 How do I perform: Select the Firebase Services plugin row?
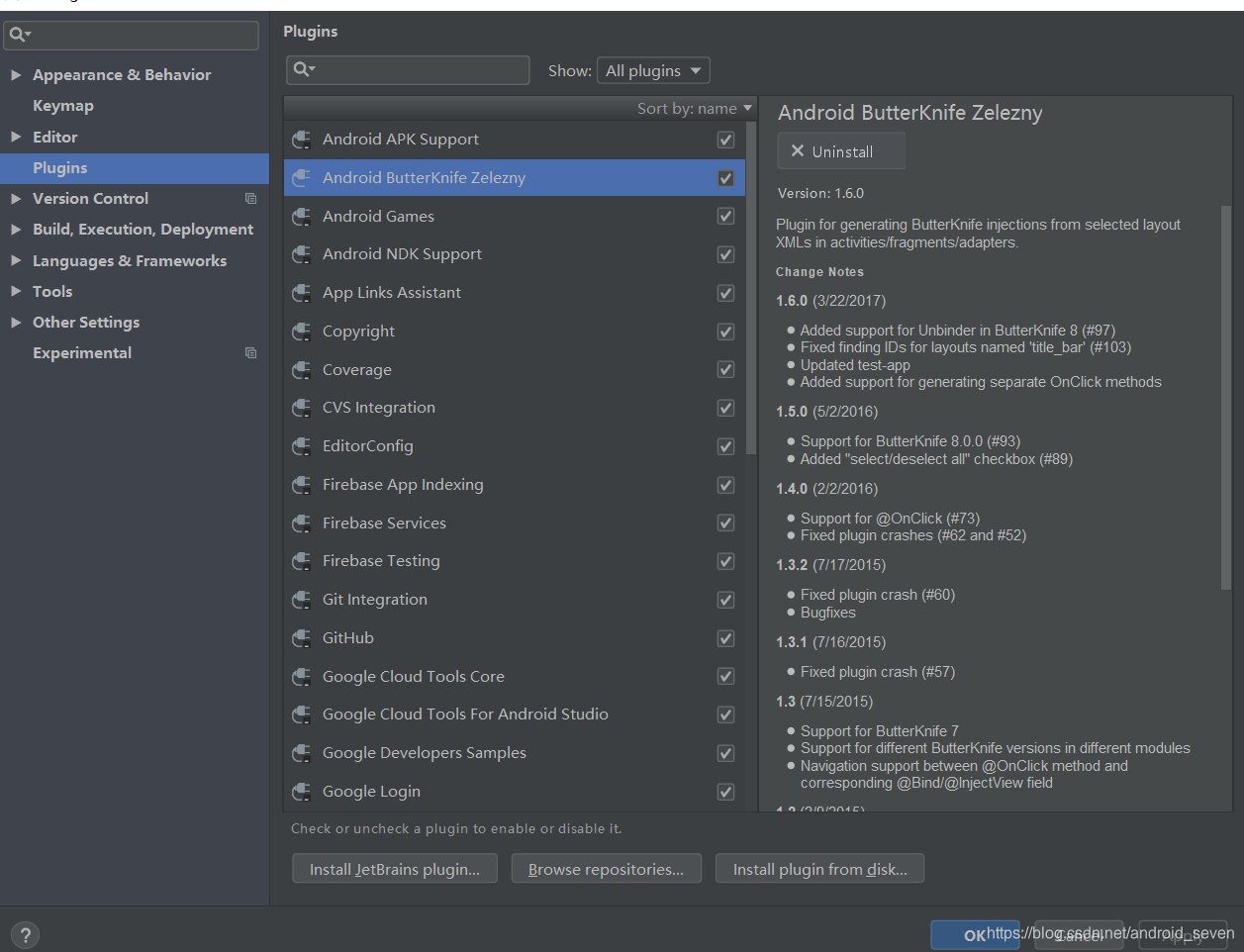coord(515,524)
